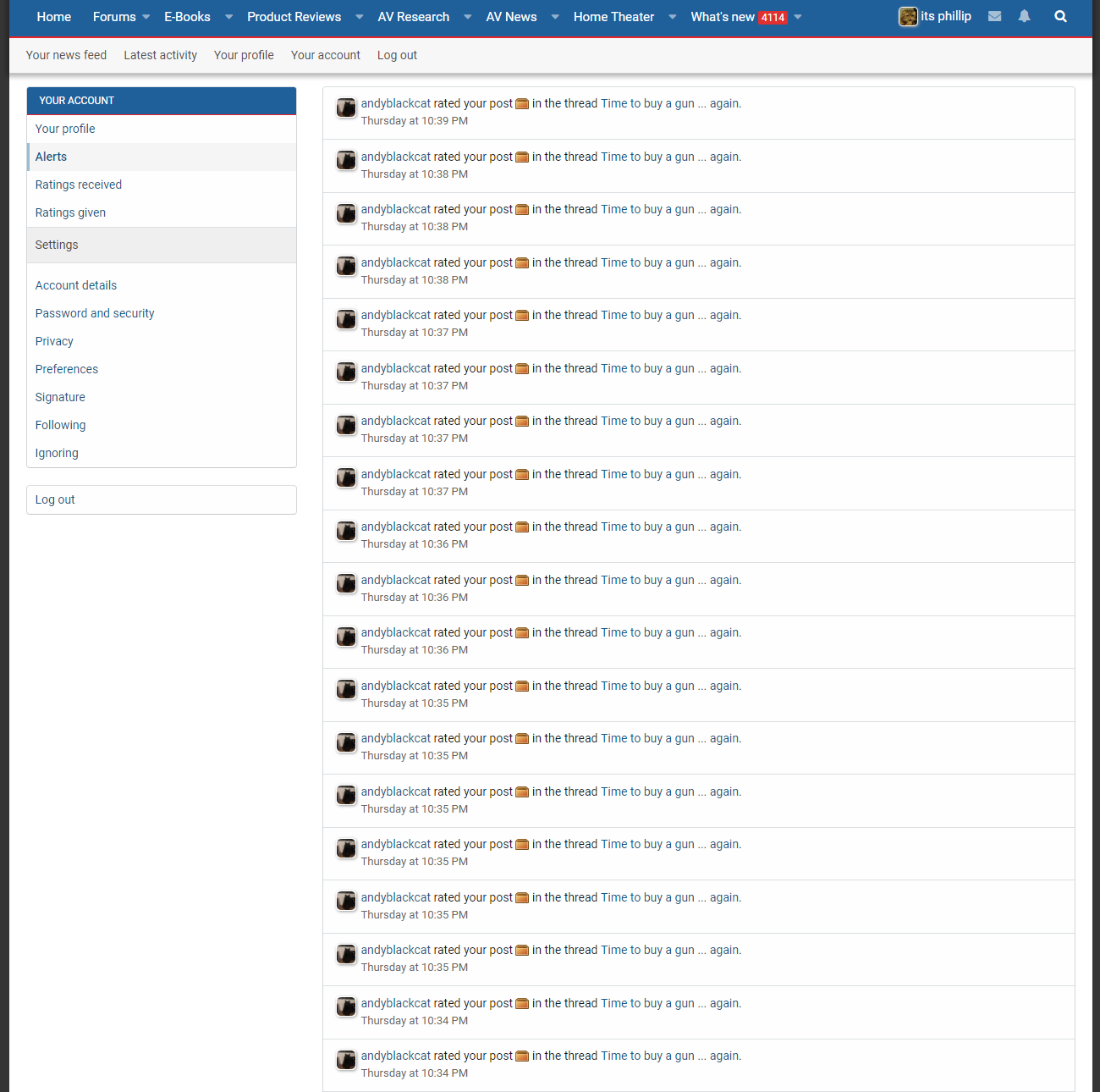1100x1092 pixels.
Task: Go to Password and security settings
Action: point(95,313)
